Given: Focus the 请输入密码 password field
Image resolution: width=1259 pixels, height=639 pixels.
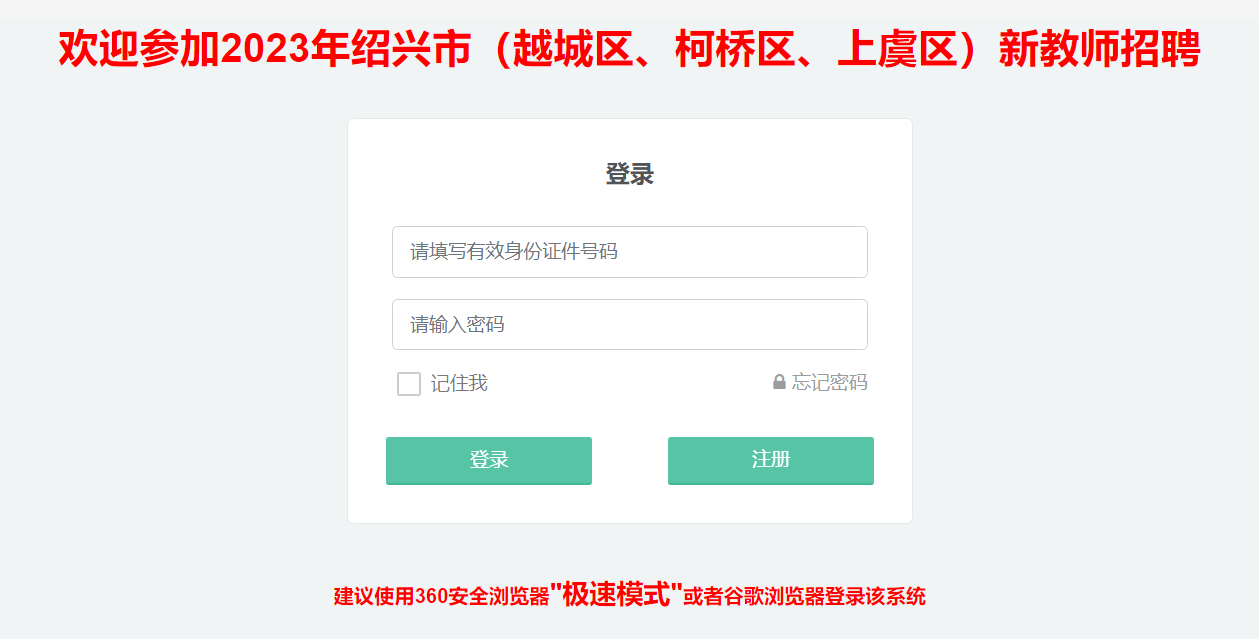Looking at the screenshot, I should point(629,325).
